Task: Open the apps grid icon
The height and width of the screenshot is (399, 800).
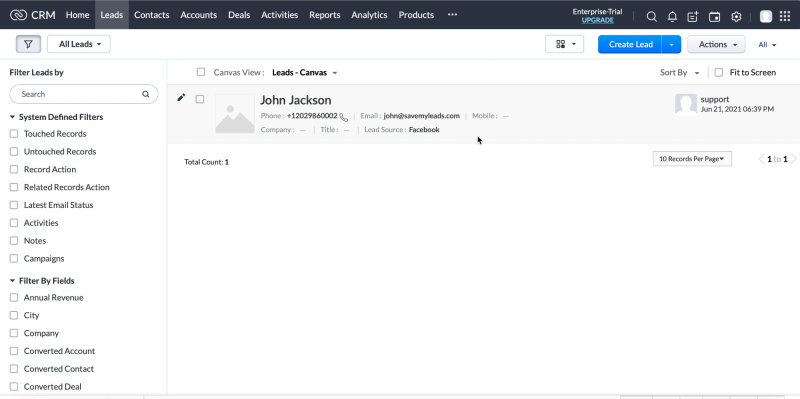Action: (x=785, y=16)
